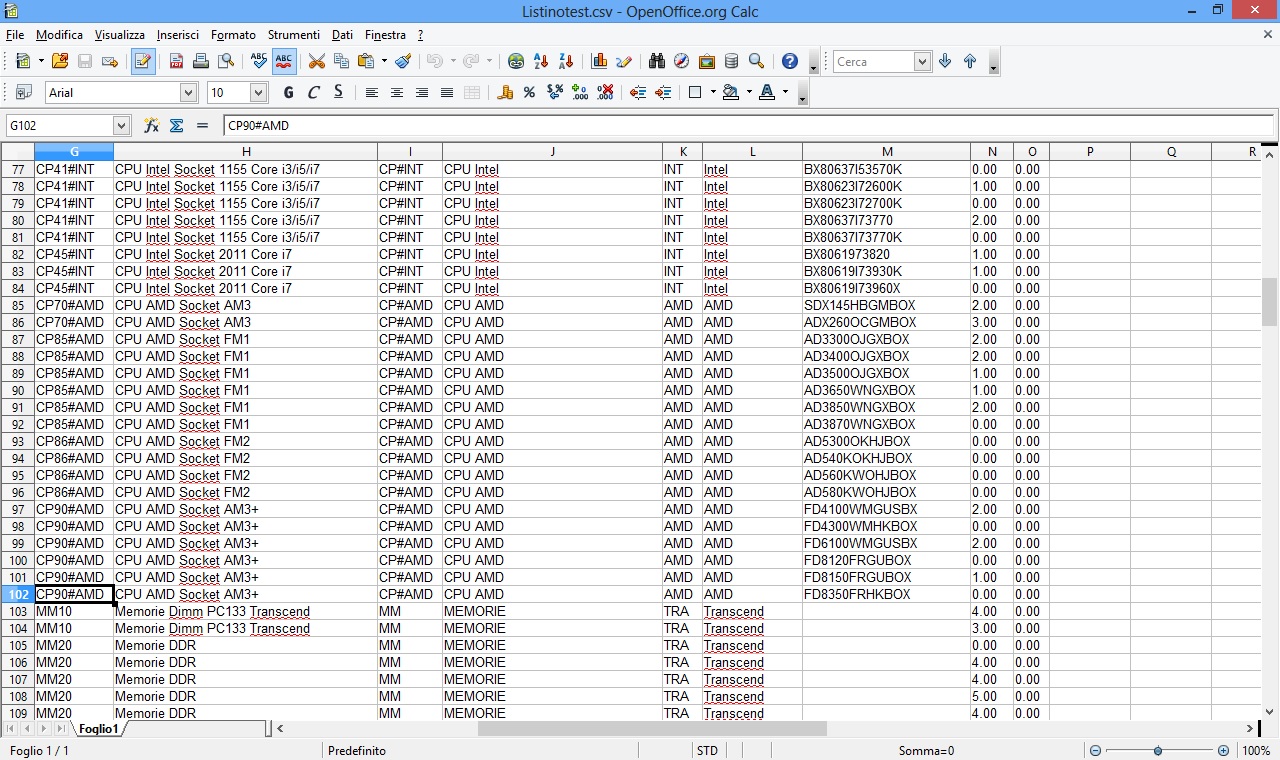Find next with blue down arrow
The image size is (1280, 760).
(945, 61)
